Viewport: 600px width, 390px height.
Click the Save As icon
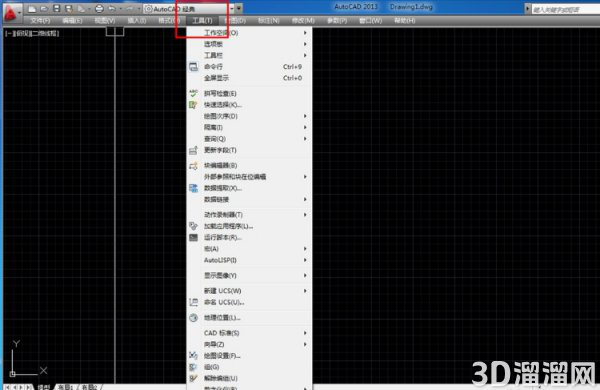click(x=69, y=8)
